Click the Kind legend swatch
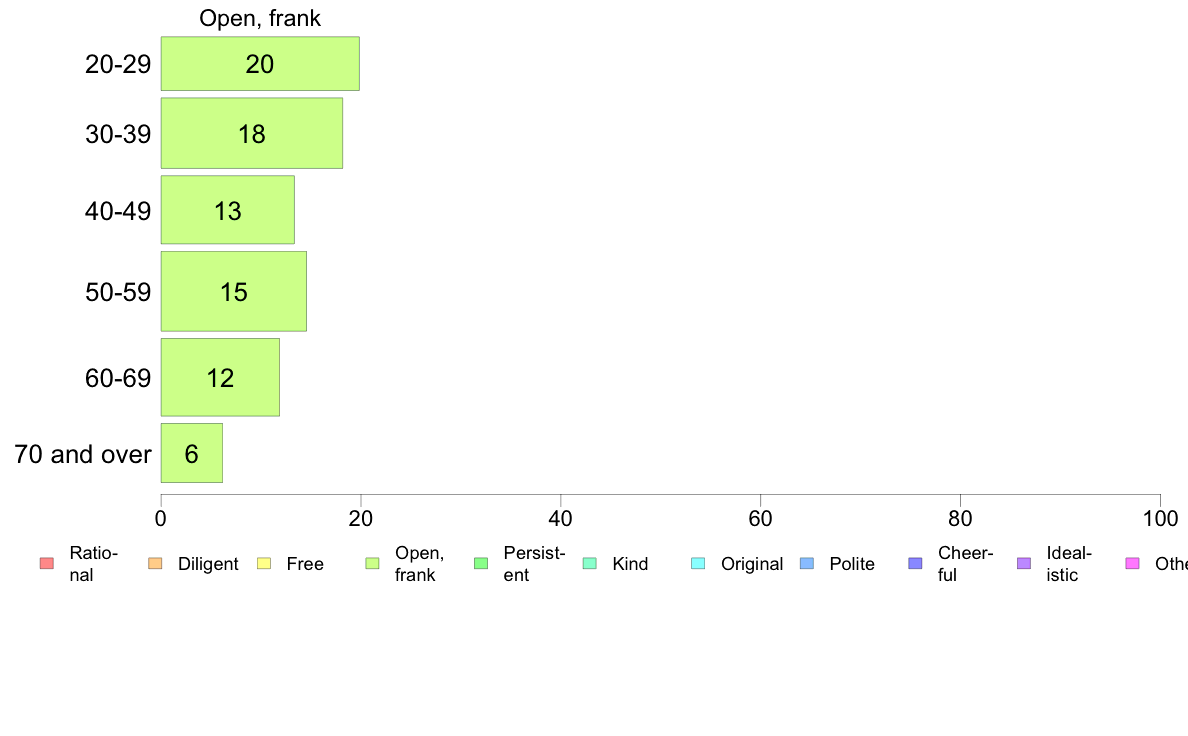 point(589,563)
